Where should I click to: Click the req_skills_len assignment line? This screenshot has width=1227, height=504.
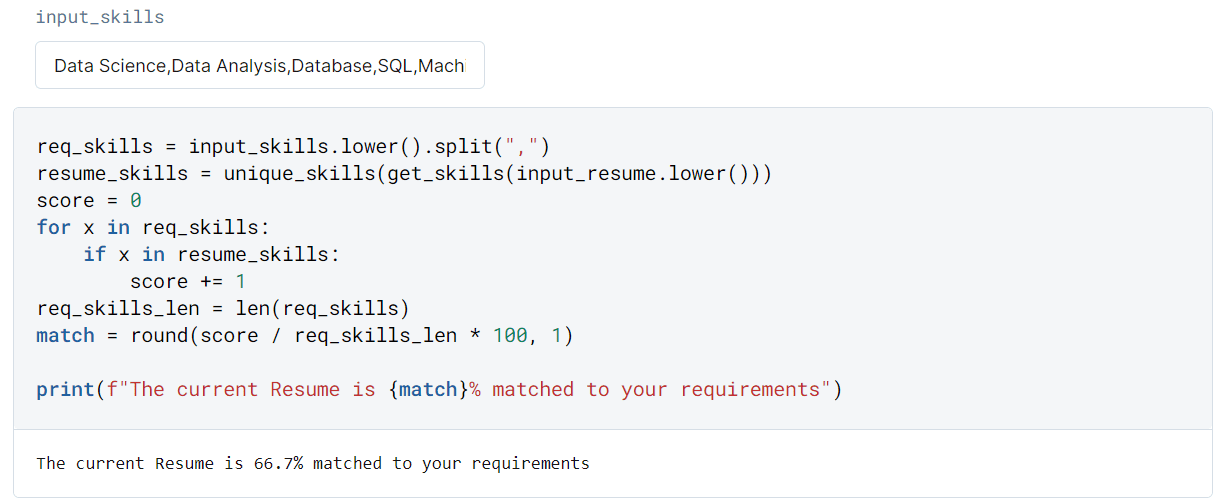click(x=223, y=308)
